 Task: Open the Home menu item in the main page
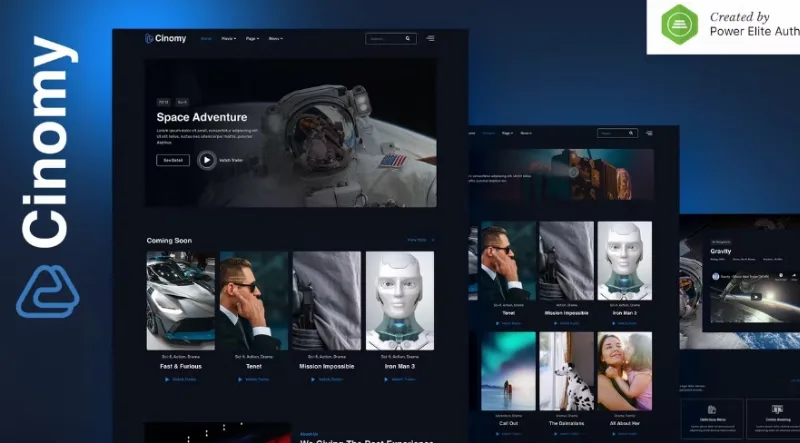tap(206, 38)
